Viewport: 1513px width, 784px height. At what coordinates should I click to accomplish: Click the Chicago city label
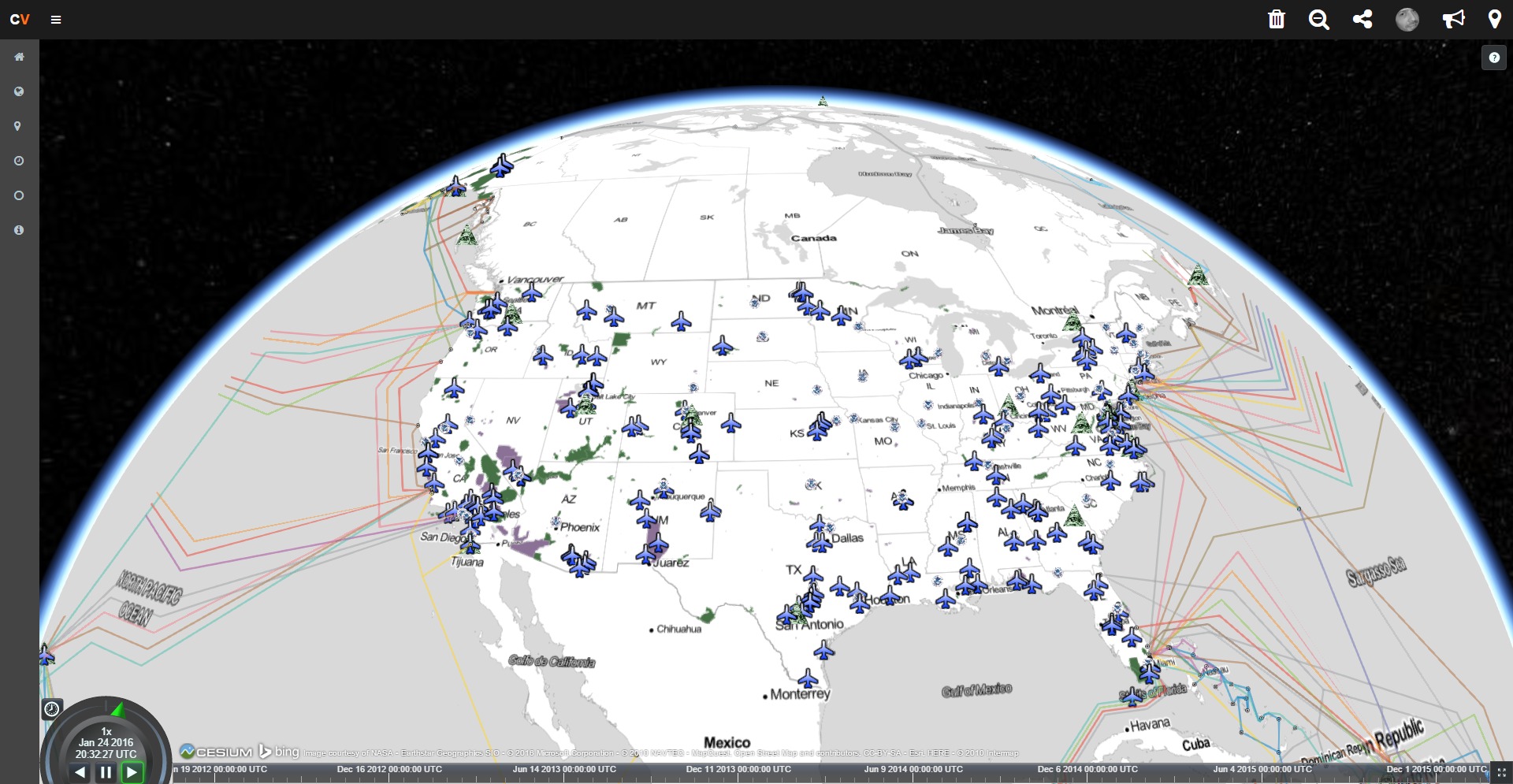[926, 375]
